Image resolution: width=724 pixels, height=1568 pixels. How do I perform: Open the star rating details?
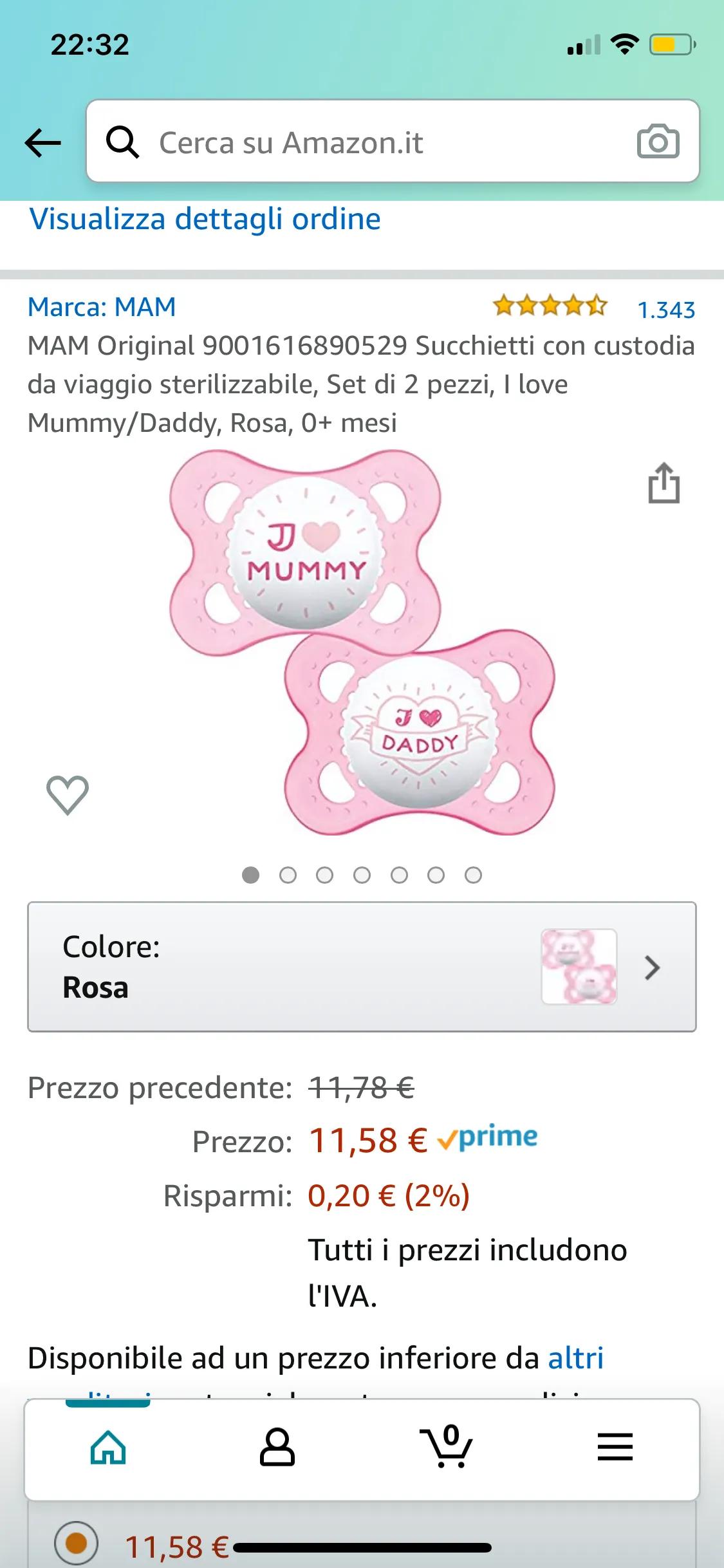click(x=550, y=306)
